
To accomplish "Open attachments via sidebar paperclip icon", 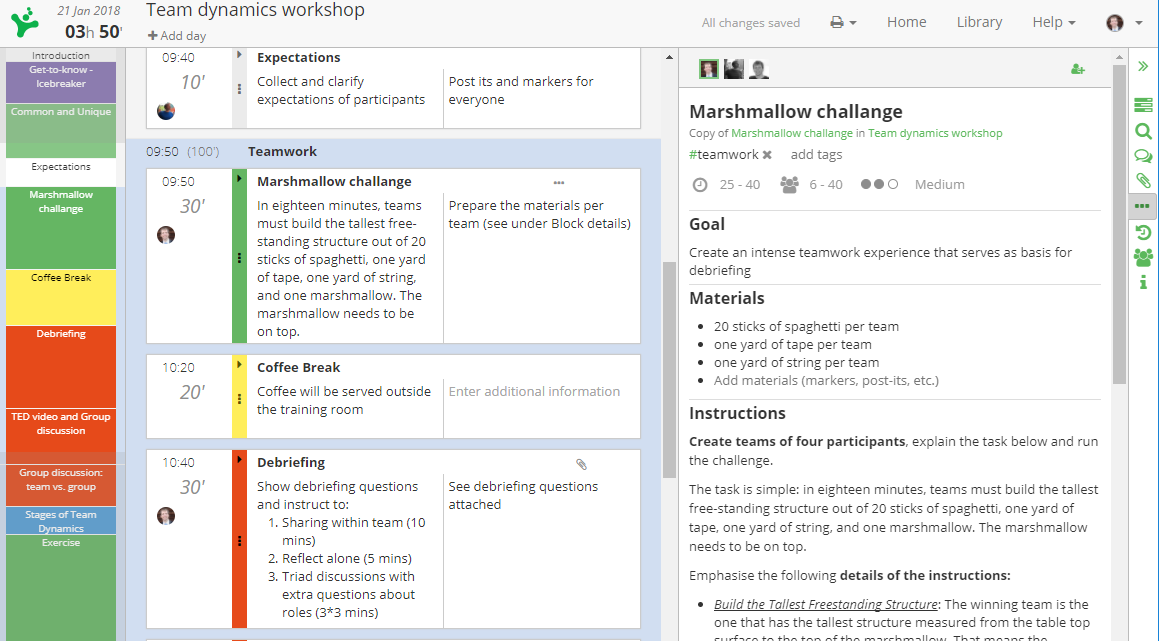I will [x=1143, y=181].
